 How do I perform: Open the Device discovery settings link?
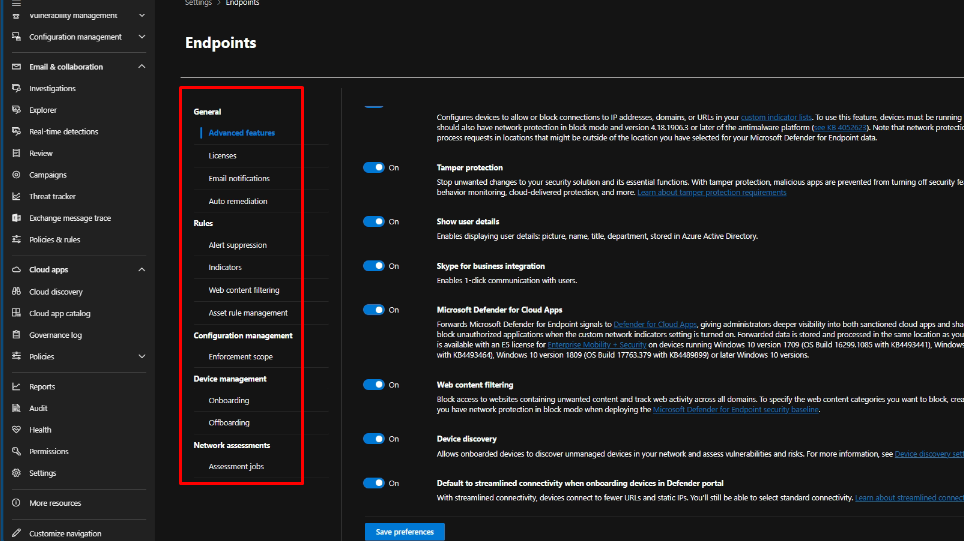[929, 454]
